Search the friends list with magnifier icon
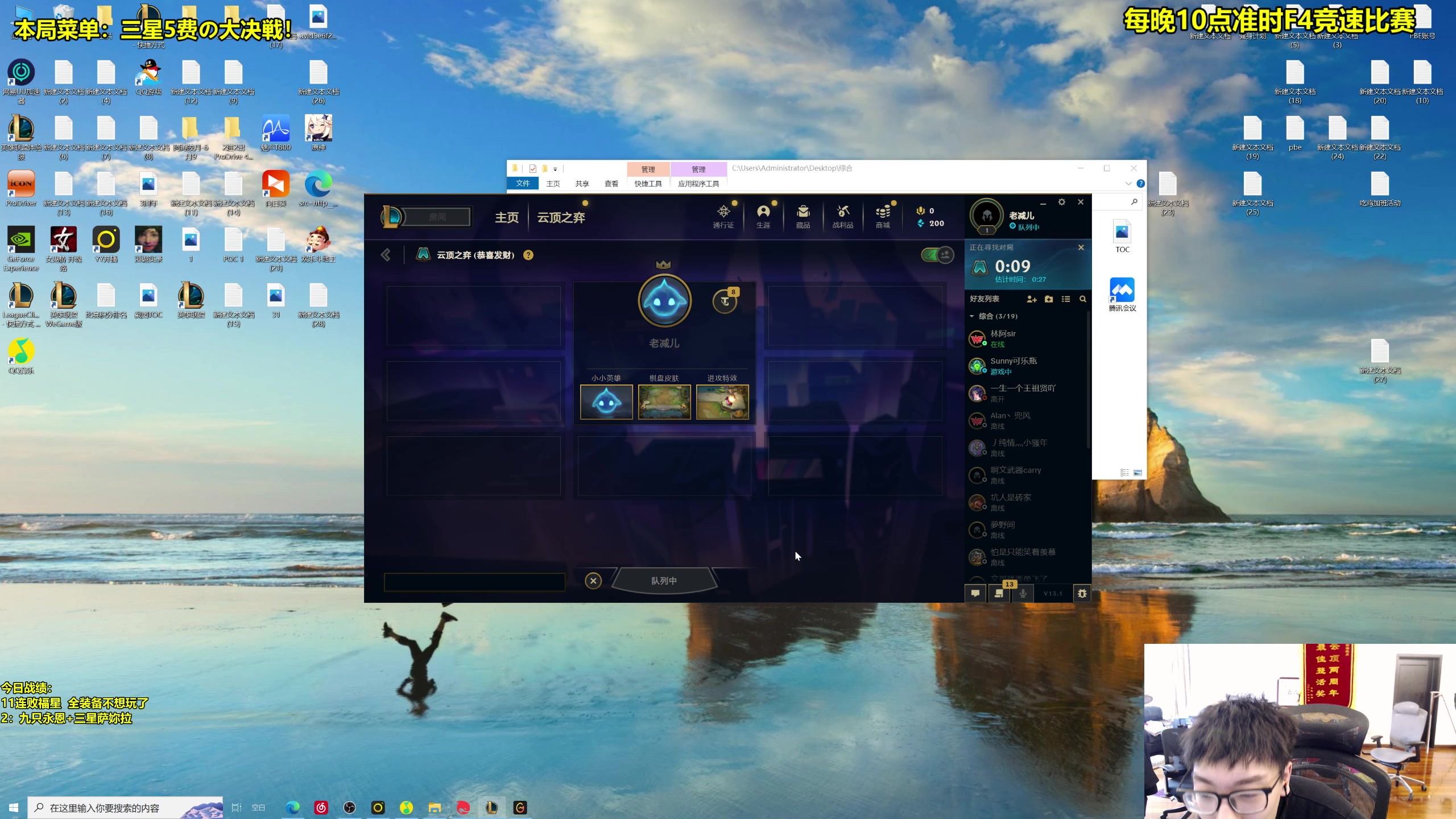 (x=1083, y=299)
